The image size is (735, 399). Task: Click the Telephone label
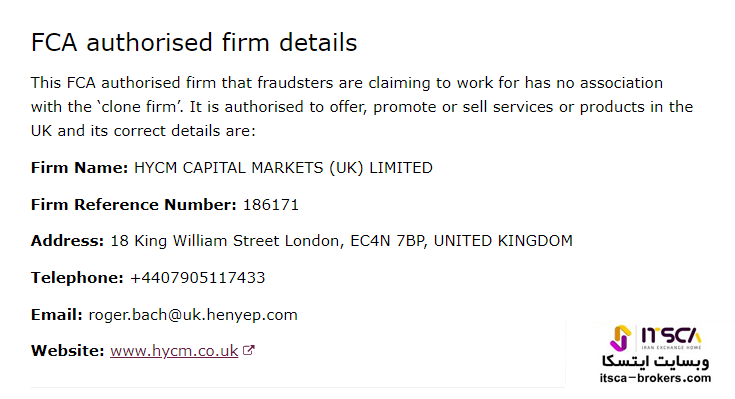pyautogui.click(x=77, y=278)
